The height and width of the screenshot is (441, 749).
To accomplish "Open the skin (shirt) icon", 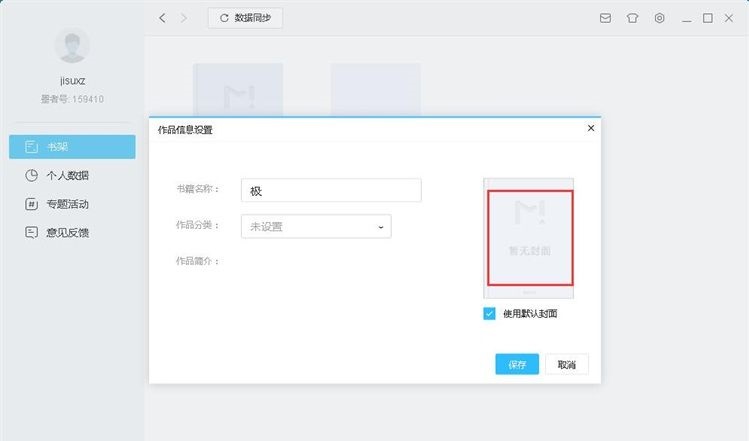I will tap(632, 18).
